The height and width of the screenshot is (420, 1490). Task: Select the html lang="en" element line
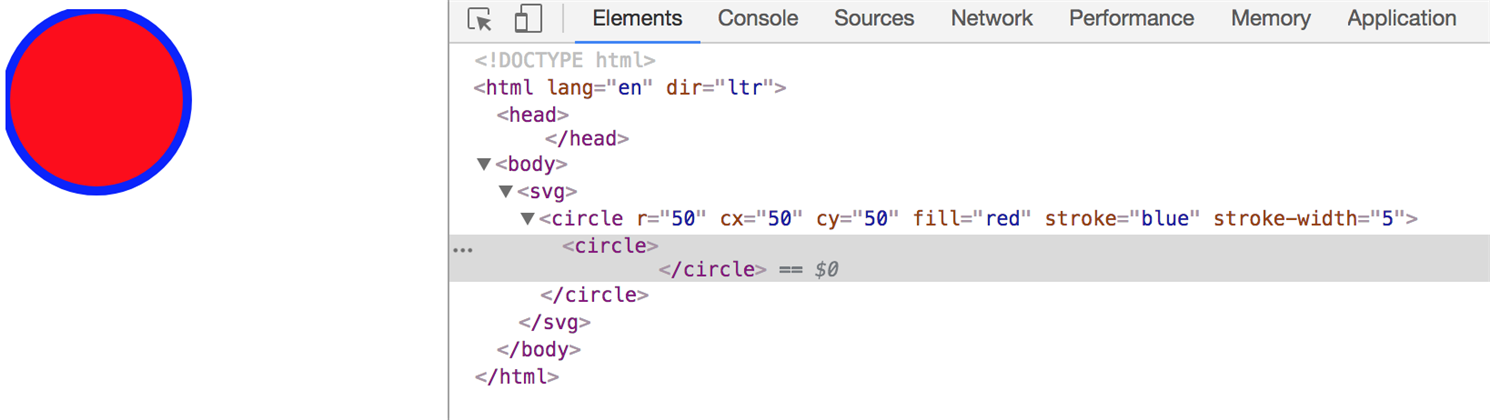tap(630, 88)
